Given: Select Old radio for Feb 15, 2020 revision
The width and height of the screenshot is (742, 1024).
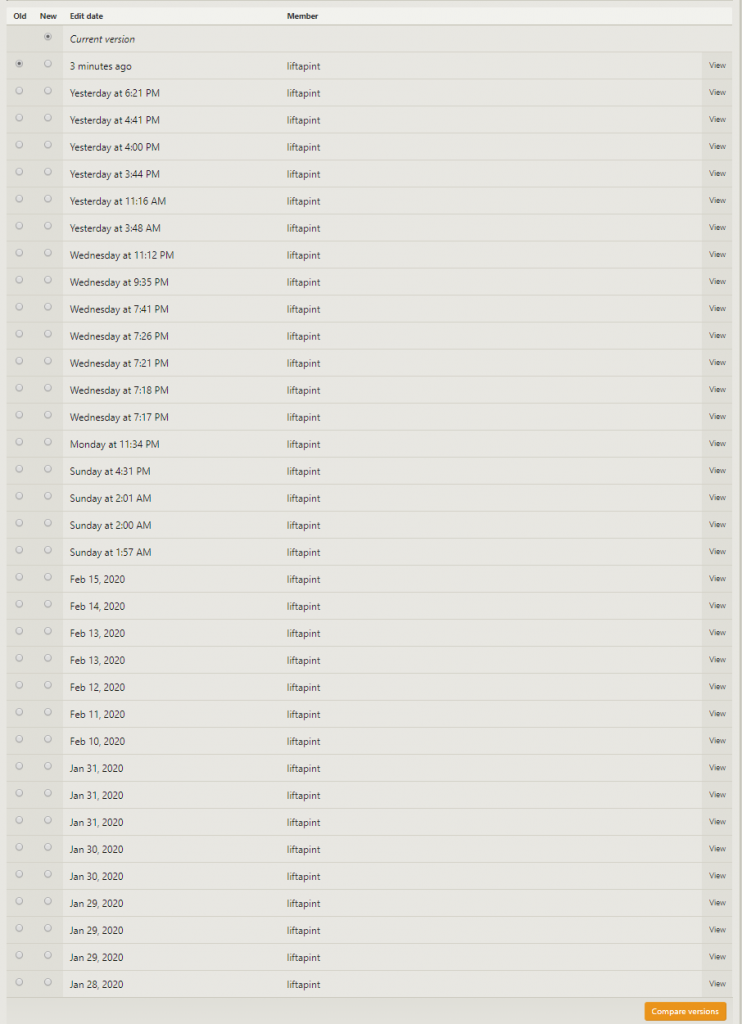Looking at the screenshot, I should 20,577.
